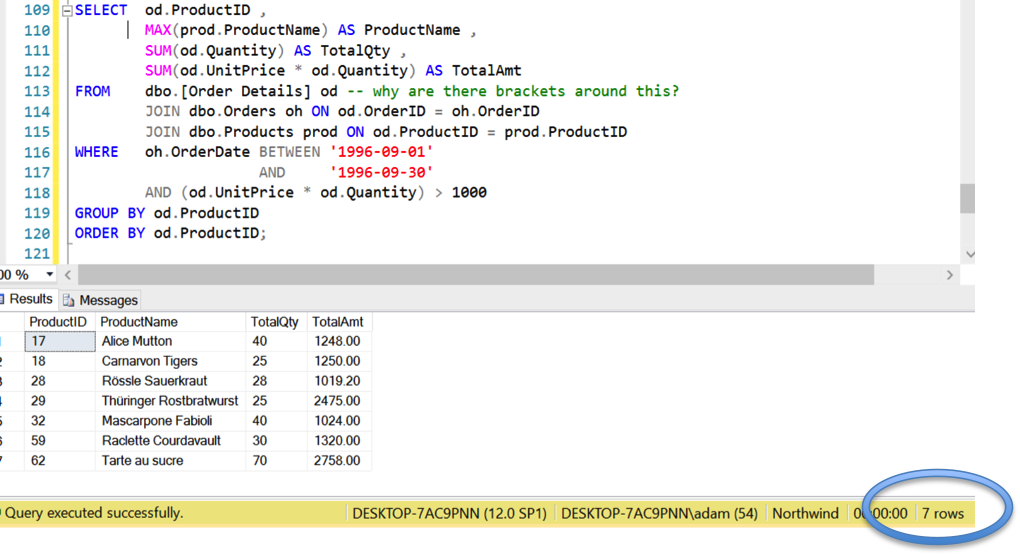Click dbo.Products in the line 115 join
Image resolution: width=1020 pixels, height=556 pixels.
[x=241, y=132]
